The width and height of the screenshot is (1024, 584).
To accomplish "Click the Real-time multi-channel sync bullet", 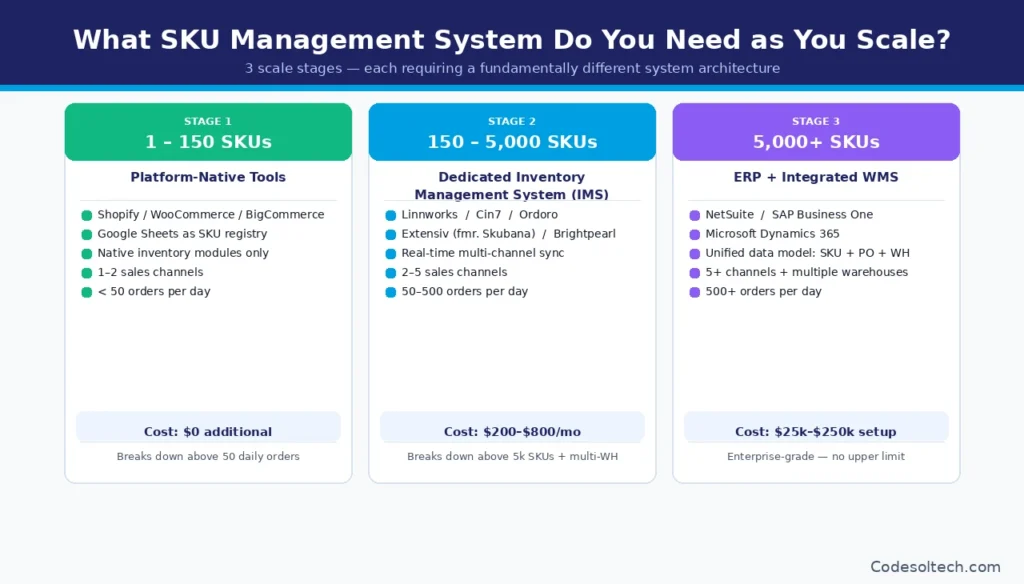I will [x=482, y=253].
